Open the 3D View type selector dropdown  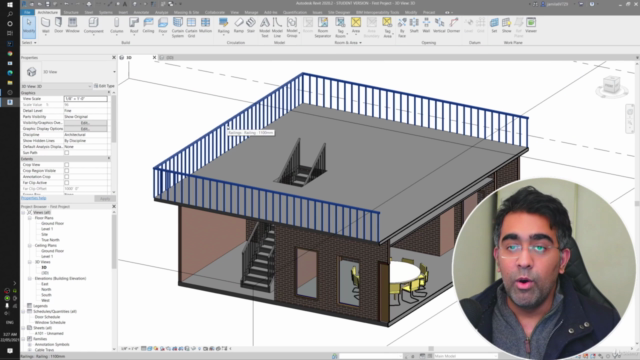(114, 72)
